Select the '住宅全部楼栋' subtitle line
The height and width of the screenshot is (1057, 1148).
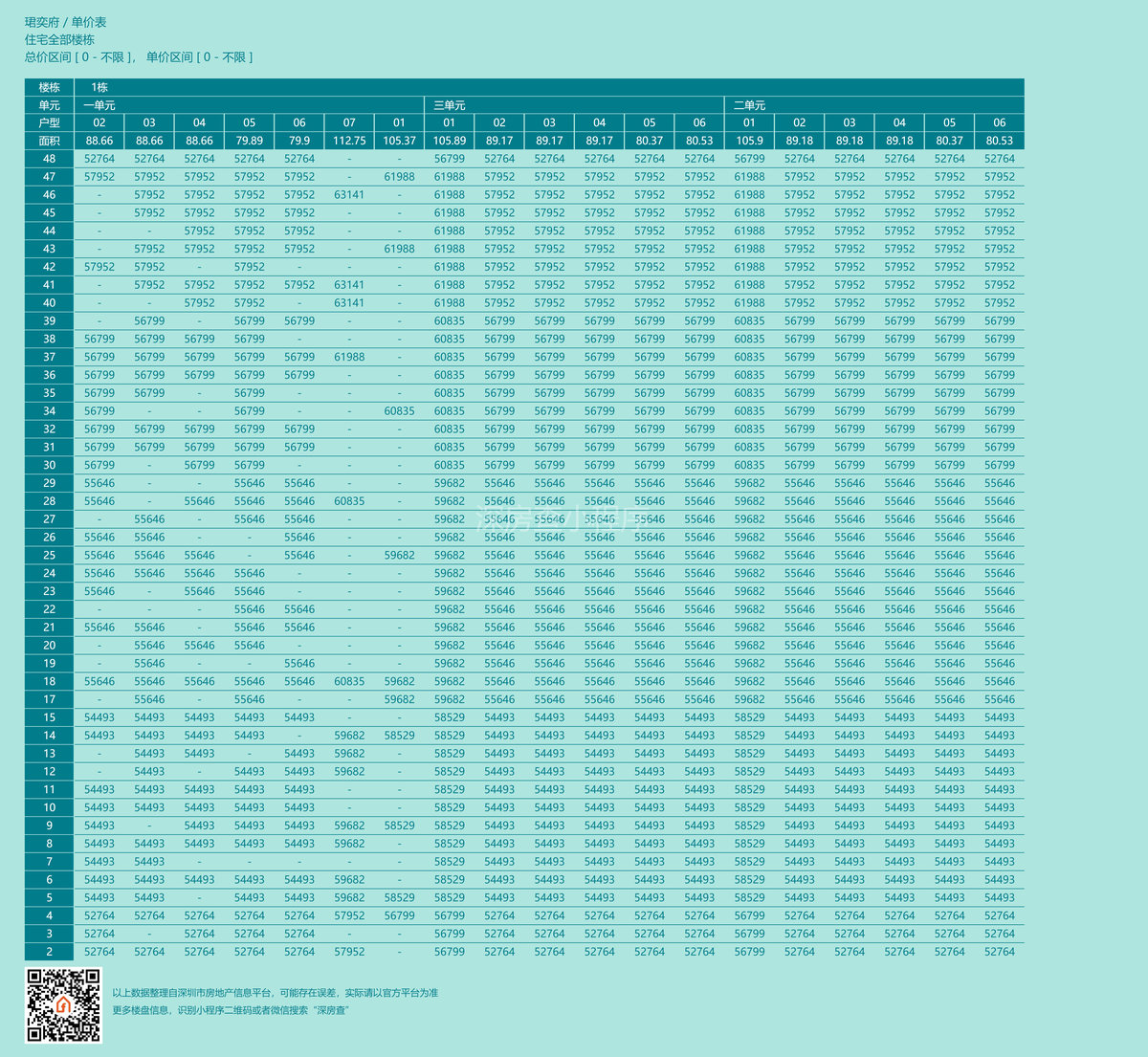click(59, 39)
